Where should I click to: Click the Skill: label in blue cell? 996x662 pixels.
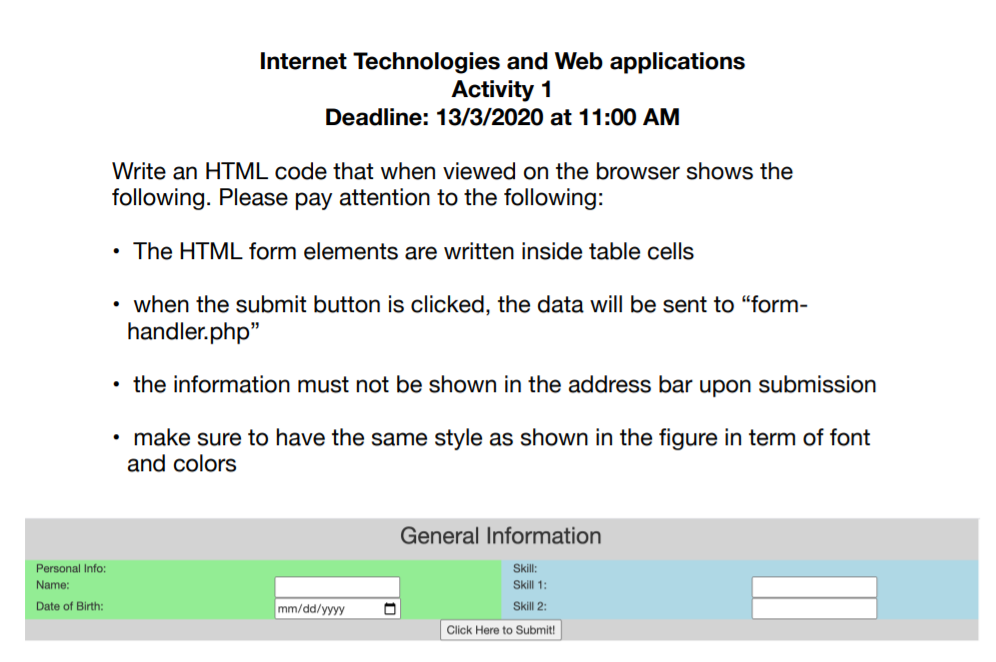pyautogui.click(x=522, y=566)
